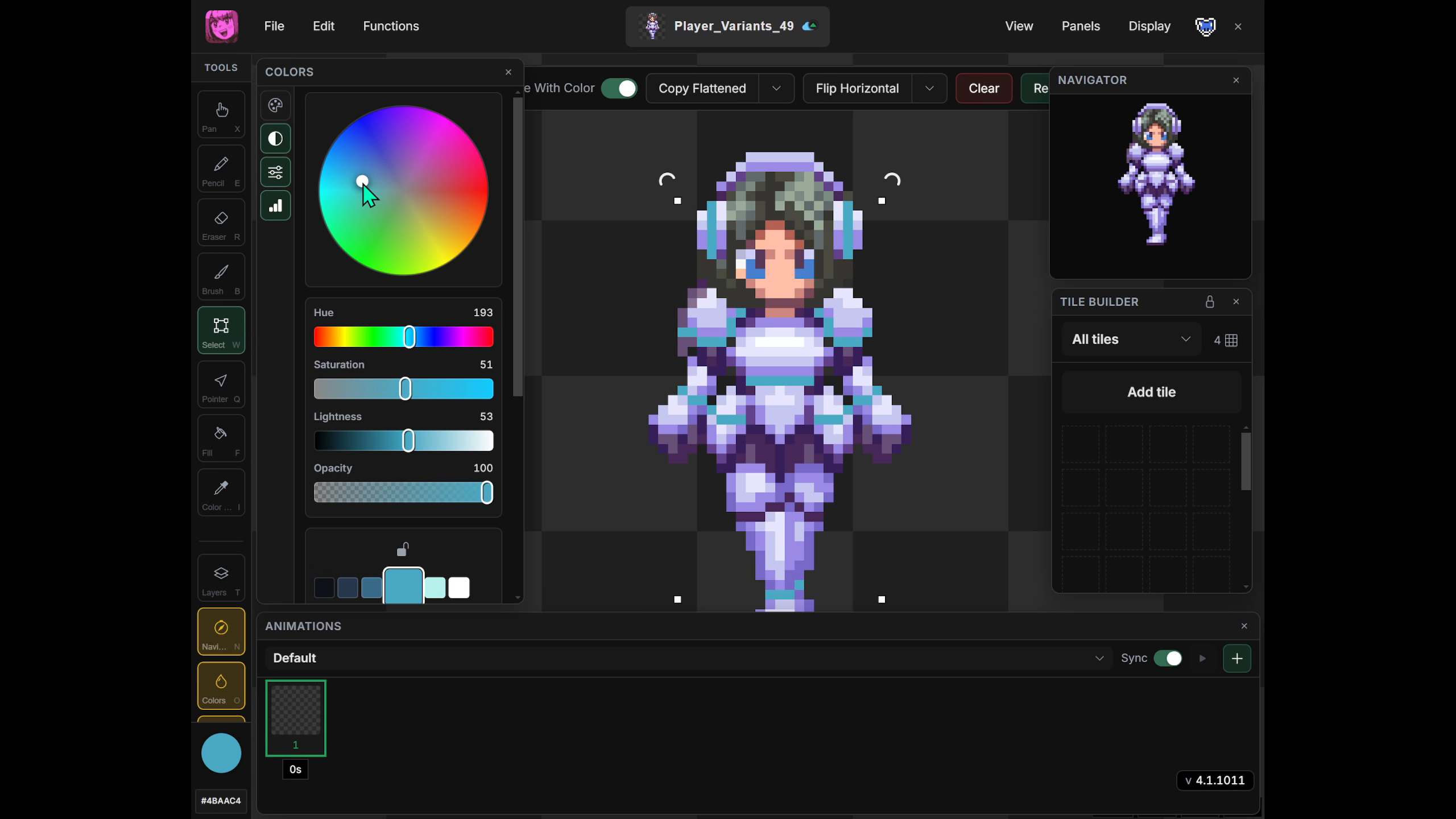Click the Saturation slider handle
Image resolution: width=1456 pixels, height=819 pixels.
405,389
